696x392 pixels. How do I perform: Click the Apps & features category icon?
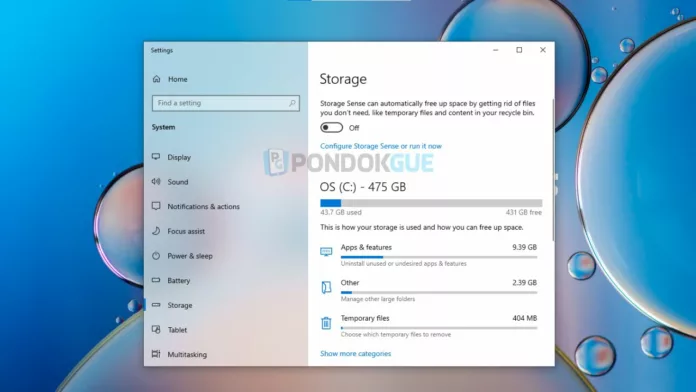[326, 252]
